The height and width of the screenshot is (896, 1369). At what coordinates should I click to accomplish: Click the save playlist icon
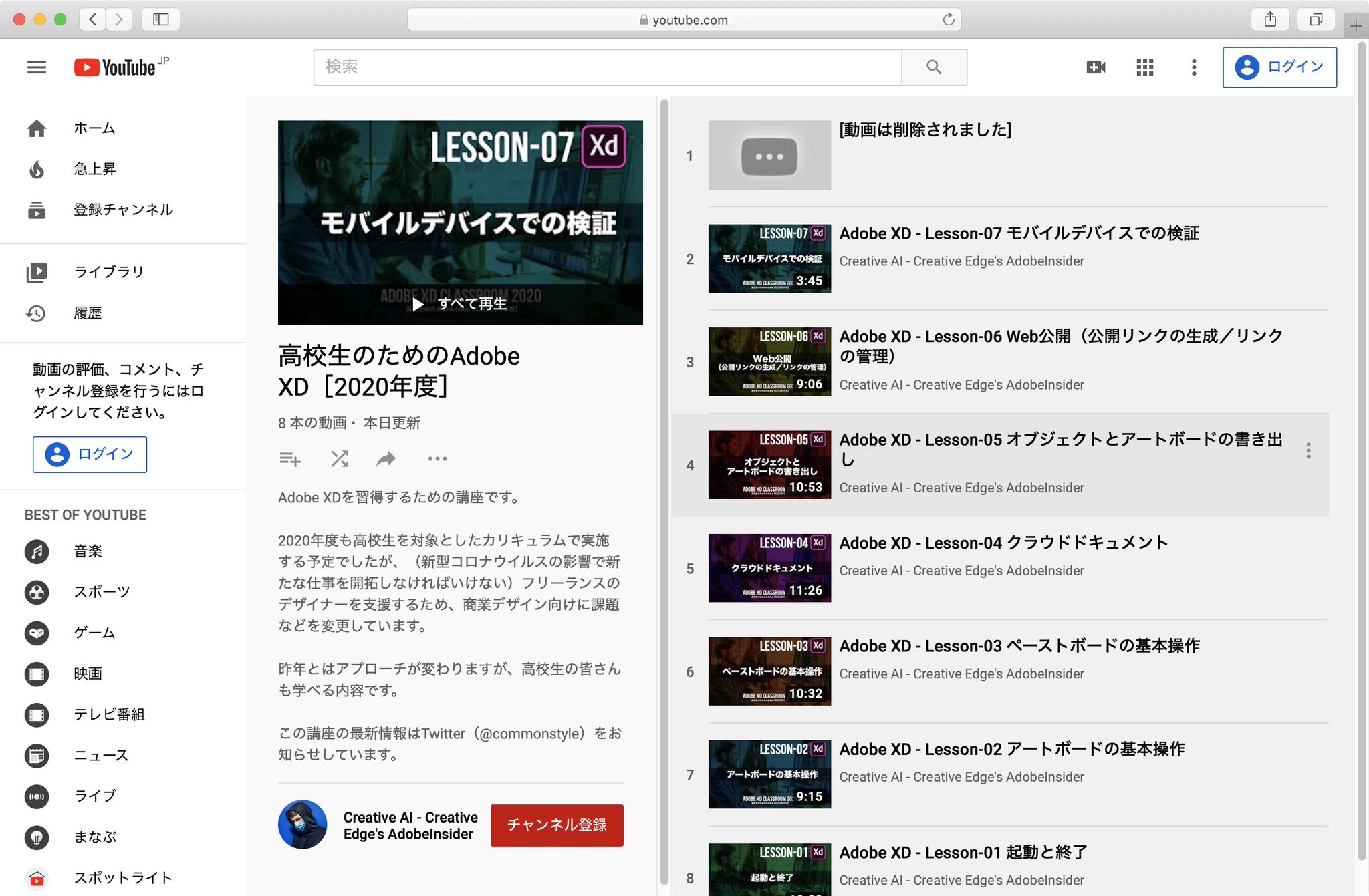[x=291, y=459]
